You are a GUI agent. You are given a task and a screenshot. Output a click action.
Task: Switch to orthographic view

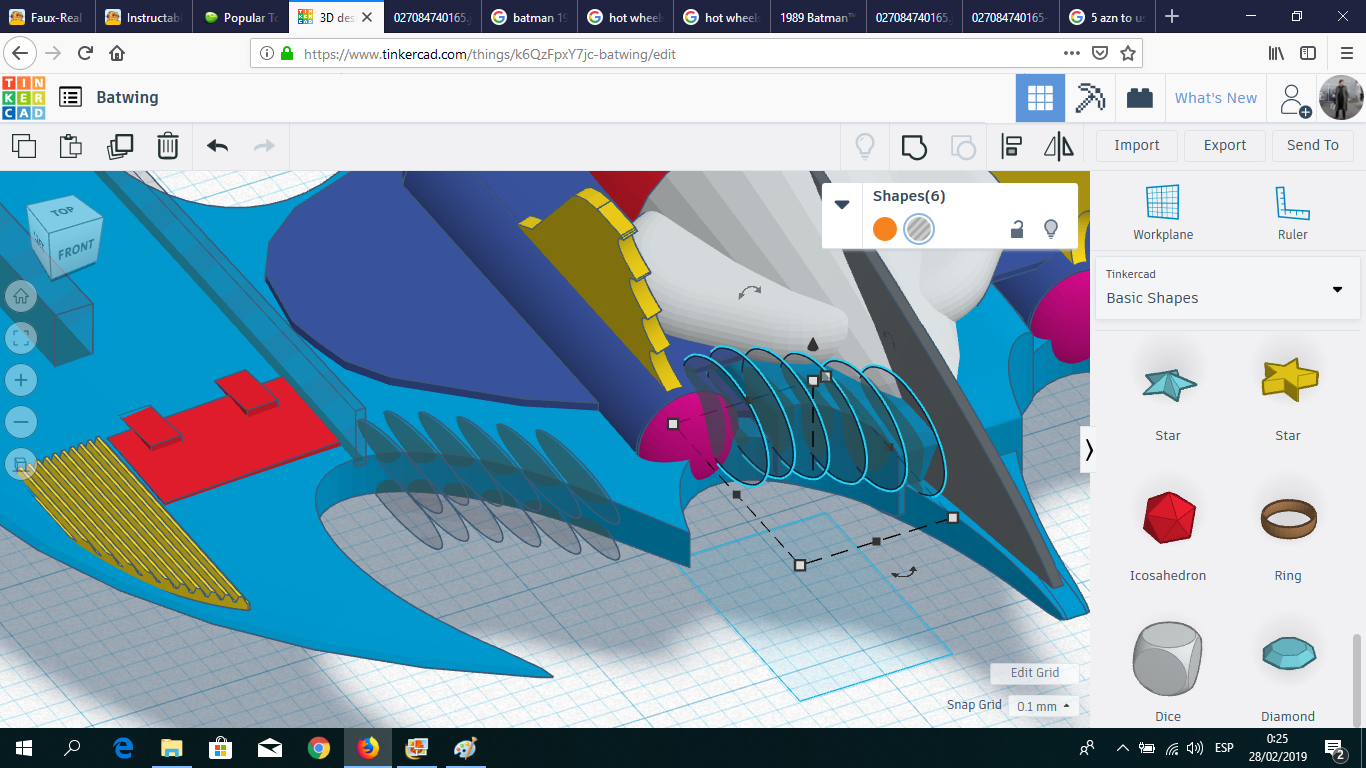(21, 464)
